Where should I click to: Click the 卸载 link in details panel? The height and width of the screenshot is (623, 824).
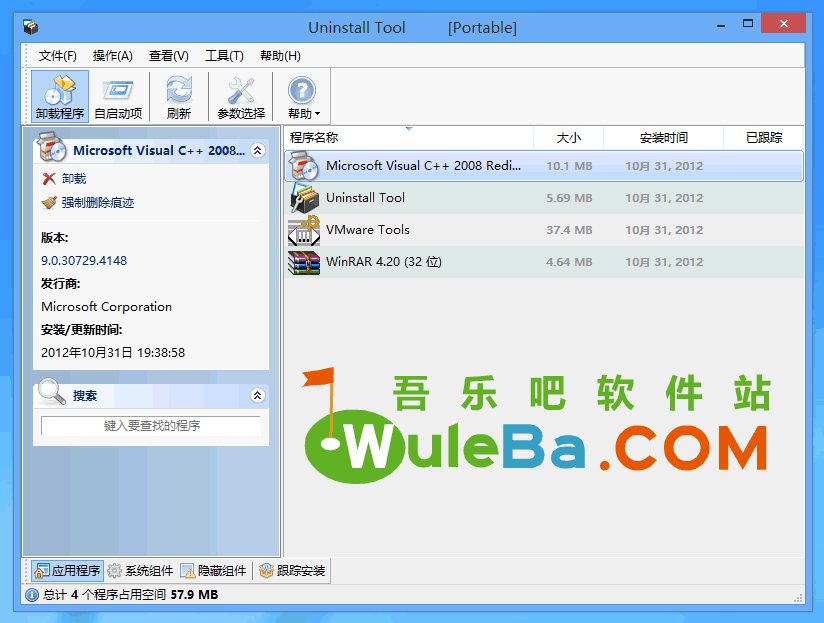pyautogui.click(x=74, y=179)
